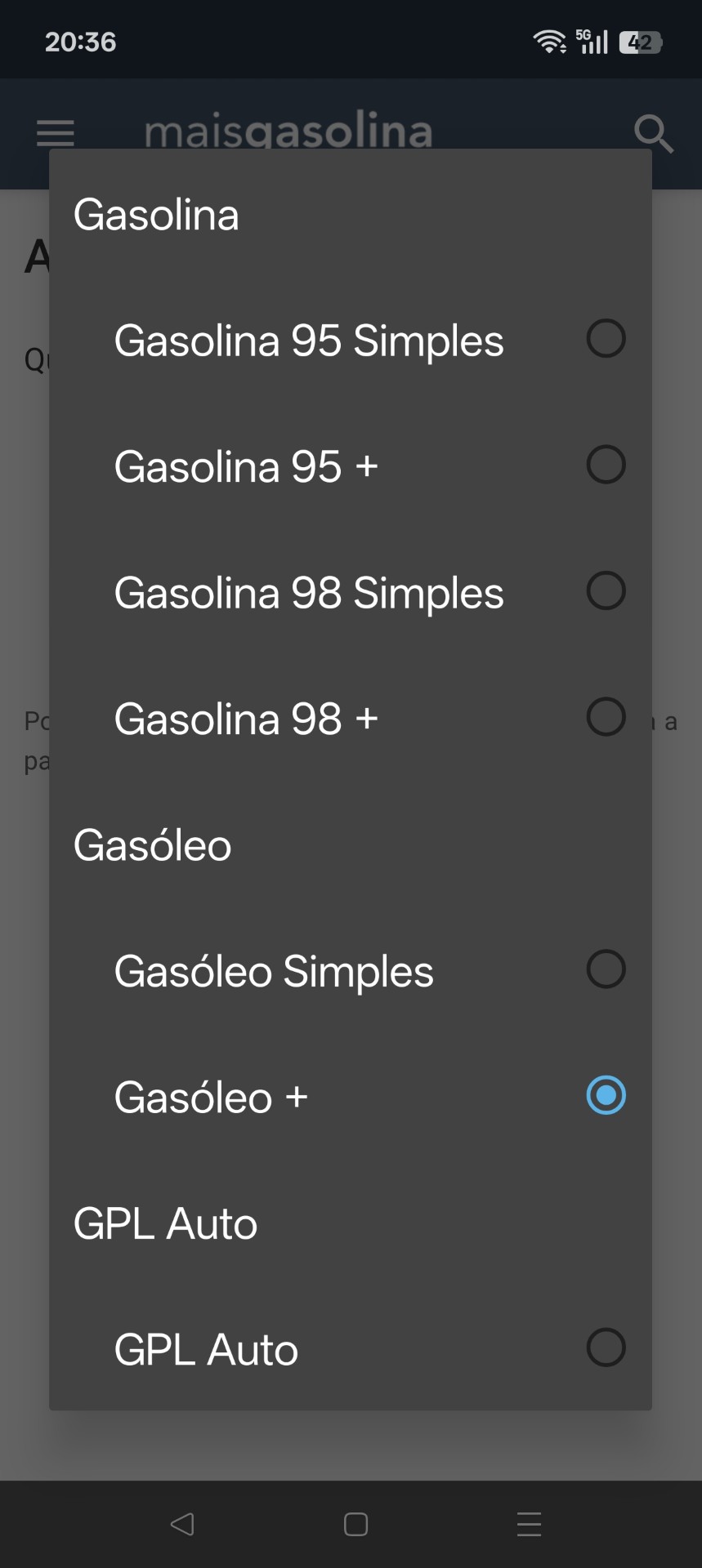
Task: Click the selected Gasóleo + radio button
Action: click(606, 1096)
